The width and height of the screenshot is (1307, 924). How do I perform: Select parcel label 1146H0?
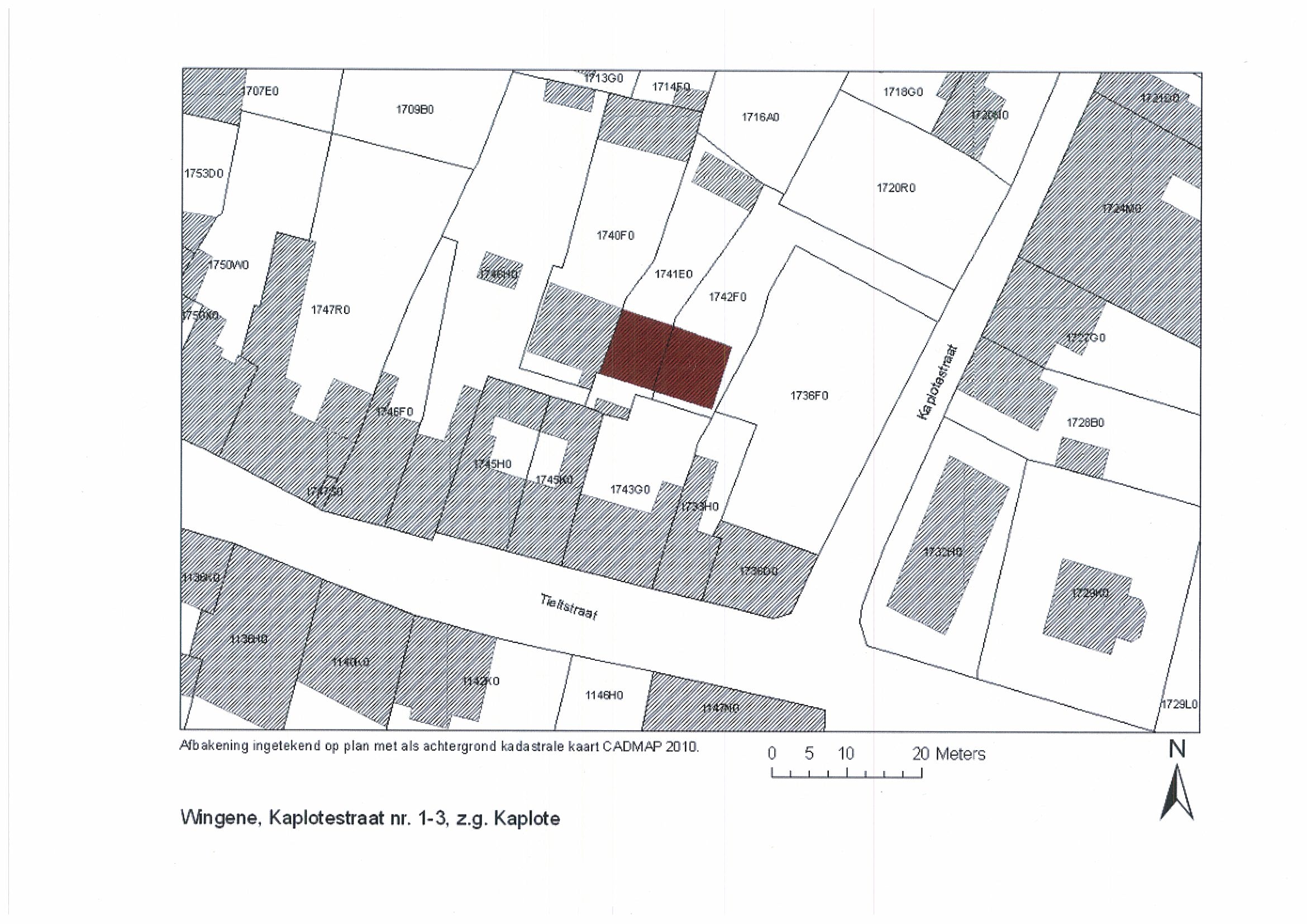(604, 695)
